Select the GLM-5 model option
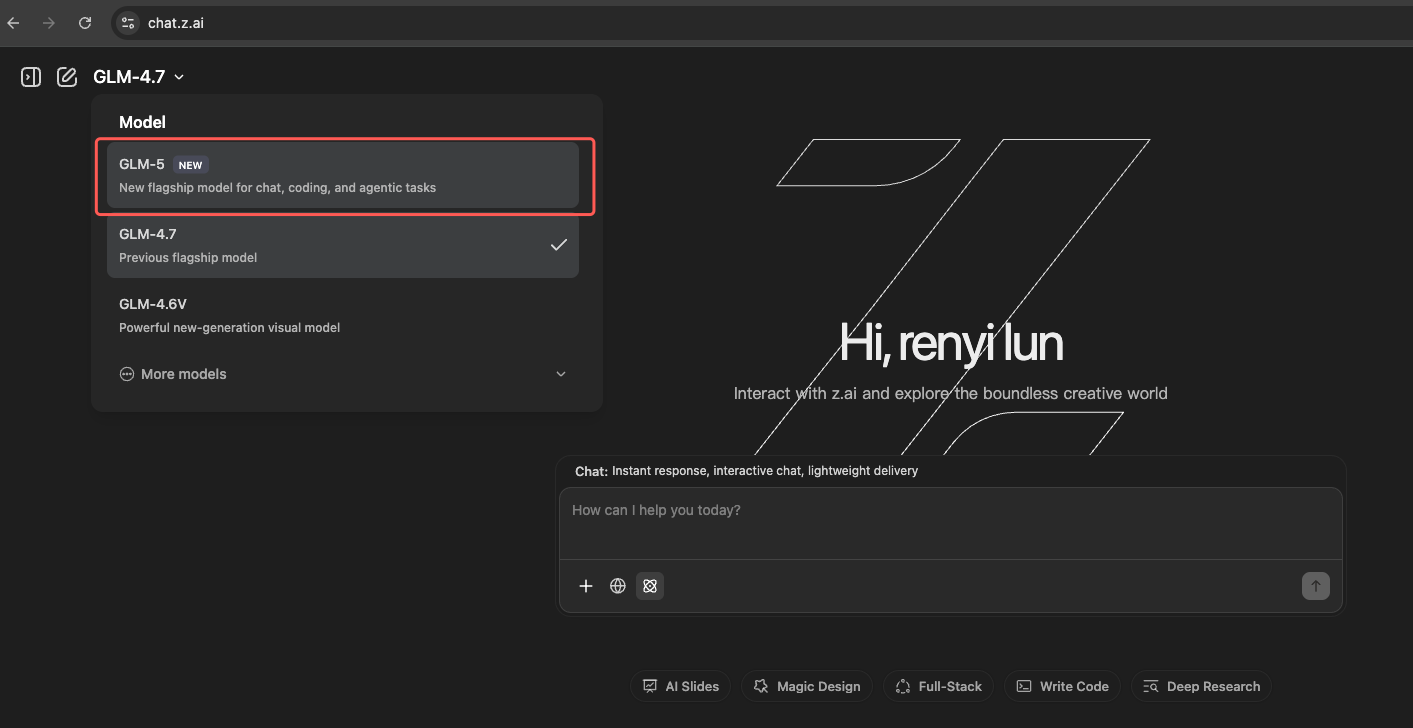 (x=343, y=175)
